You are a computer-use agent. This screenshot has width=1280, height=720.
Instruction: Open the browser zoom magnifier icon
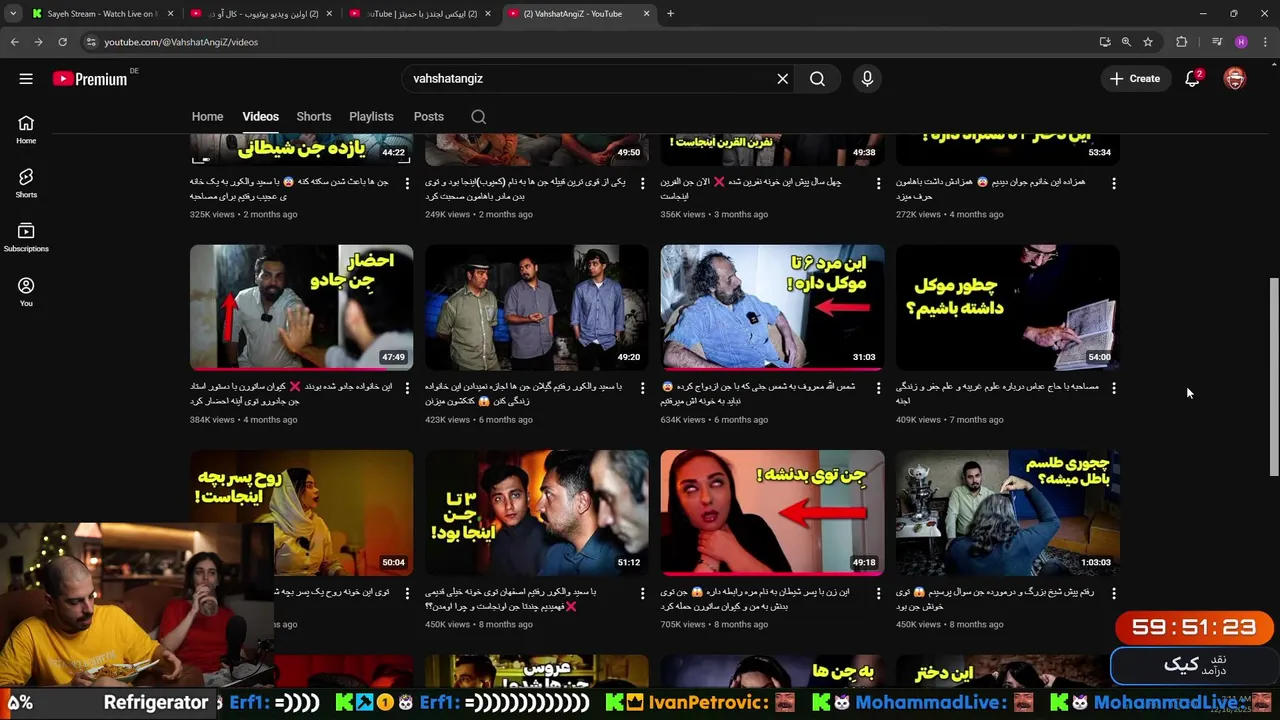pyautogui.click(x=1126, y=42)
